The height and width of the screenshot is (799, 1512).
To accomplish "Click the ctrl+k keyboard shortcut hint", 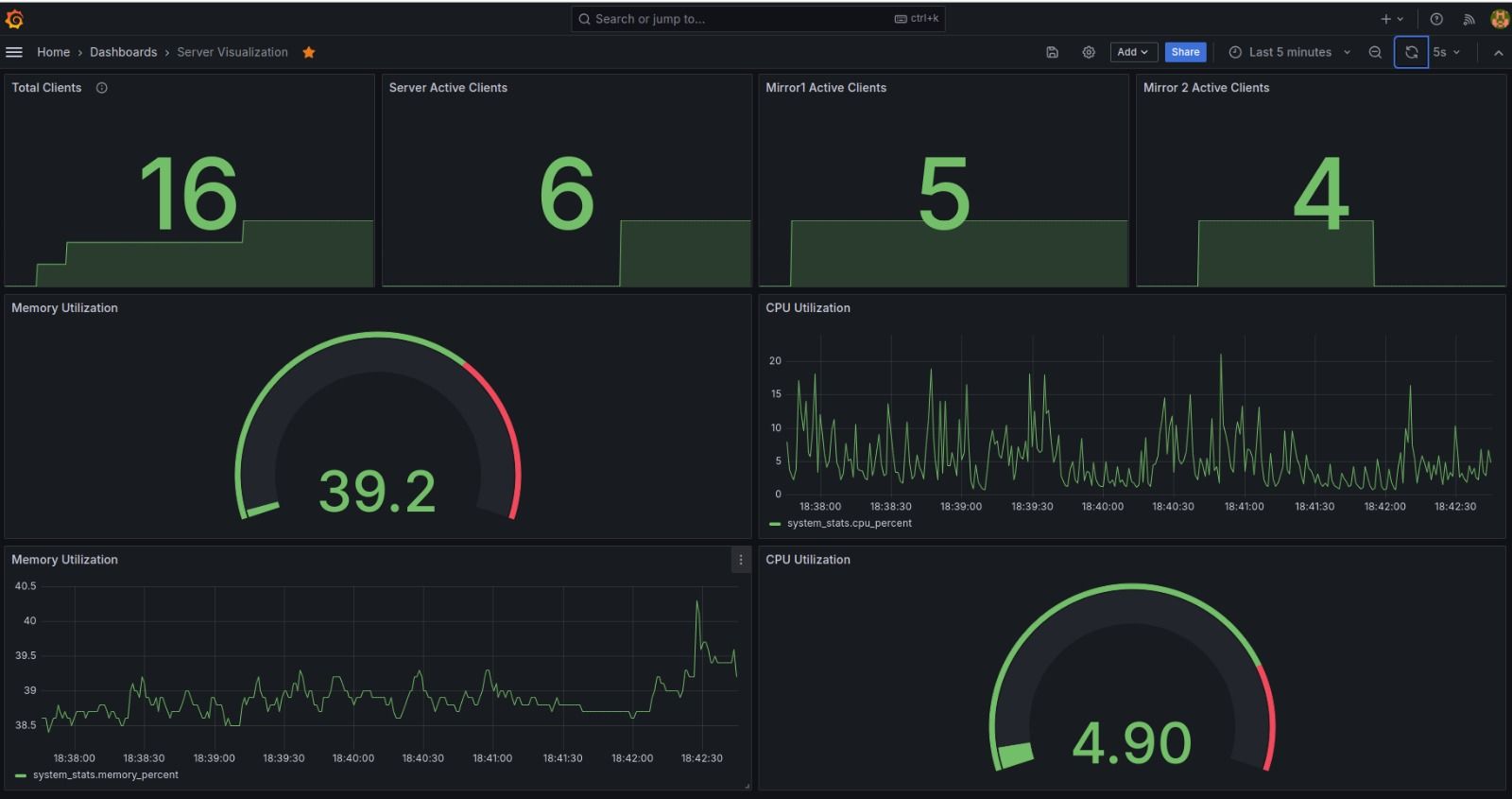I will click(917, 19).
